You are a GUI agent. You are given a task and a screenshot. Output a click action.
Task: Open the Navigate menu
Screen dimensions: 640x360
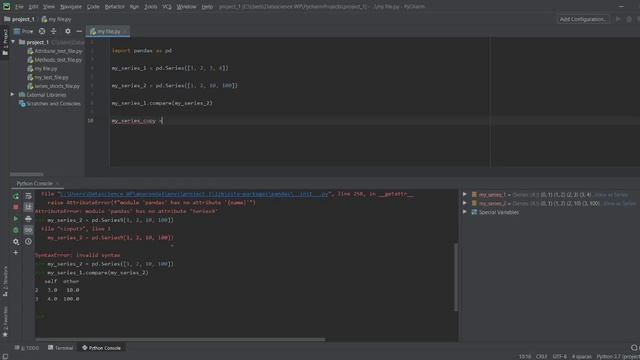click(71, 7)
